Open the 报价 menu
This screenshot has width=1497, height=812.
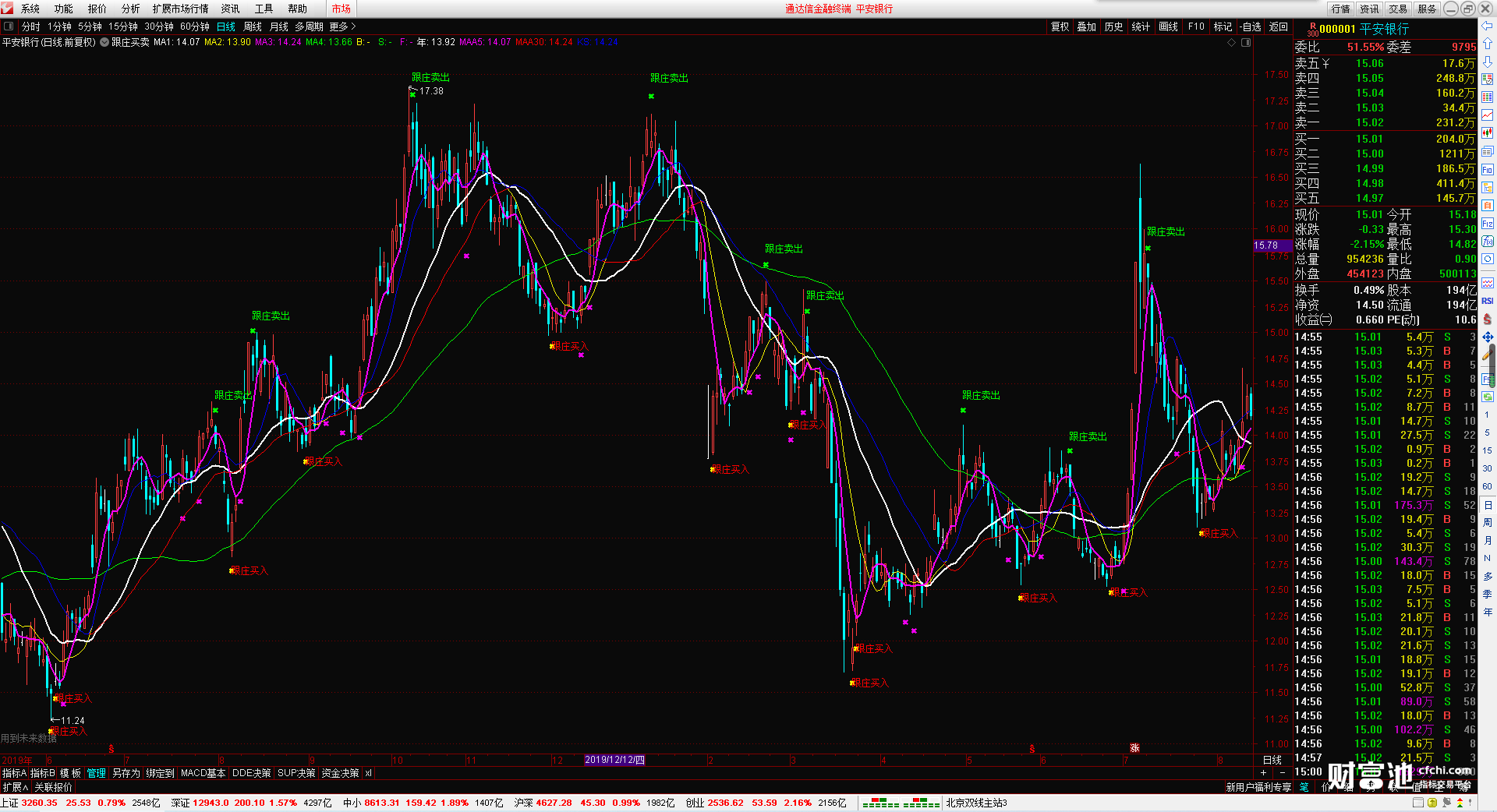pos(97,9)
